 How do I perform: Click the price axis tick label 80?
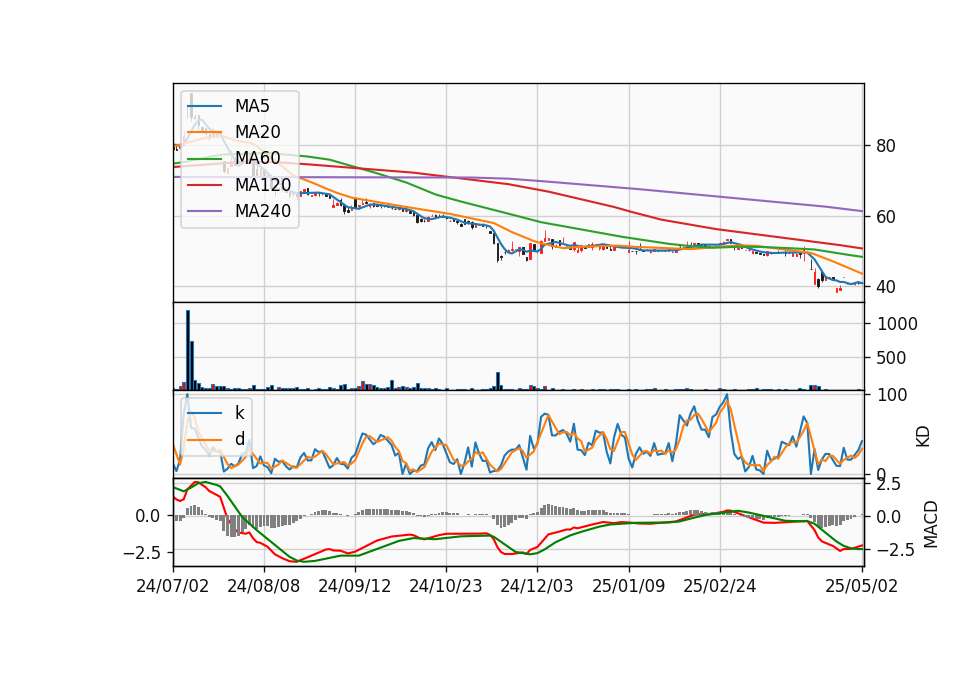pos(885,146)
